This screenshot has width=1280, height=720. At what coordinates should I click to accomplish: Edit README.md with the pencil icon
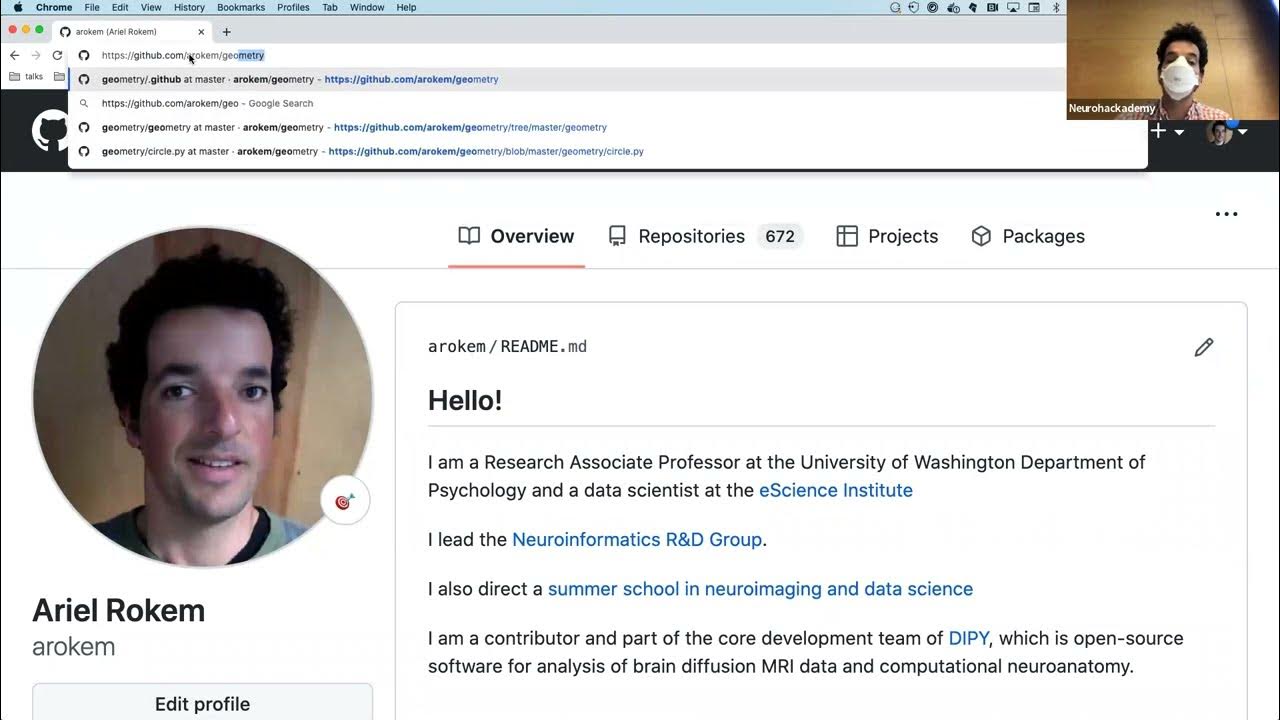click(1203, 347)
